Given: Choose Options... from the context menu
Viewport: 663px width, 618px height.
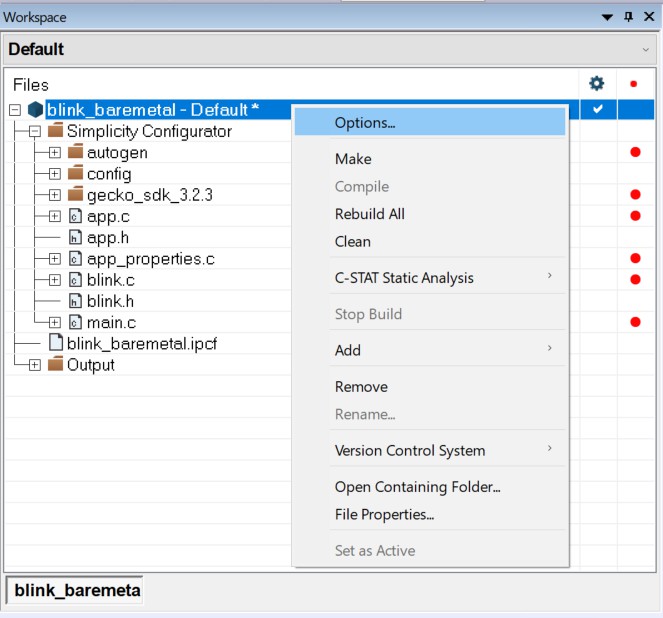Looking at the screenshot, I should (x=365, y=123).
